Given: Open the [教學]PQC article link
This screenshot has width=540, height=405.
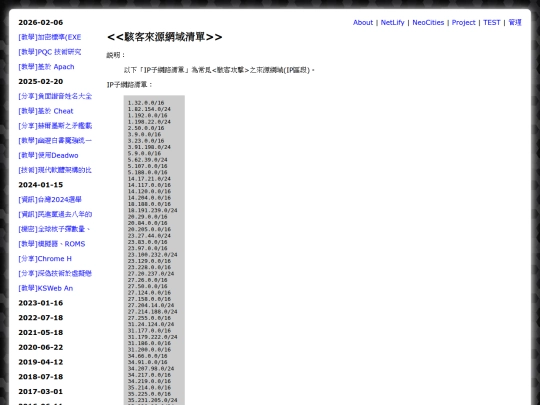Looking at the screenshot, I should coord(50,52).
